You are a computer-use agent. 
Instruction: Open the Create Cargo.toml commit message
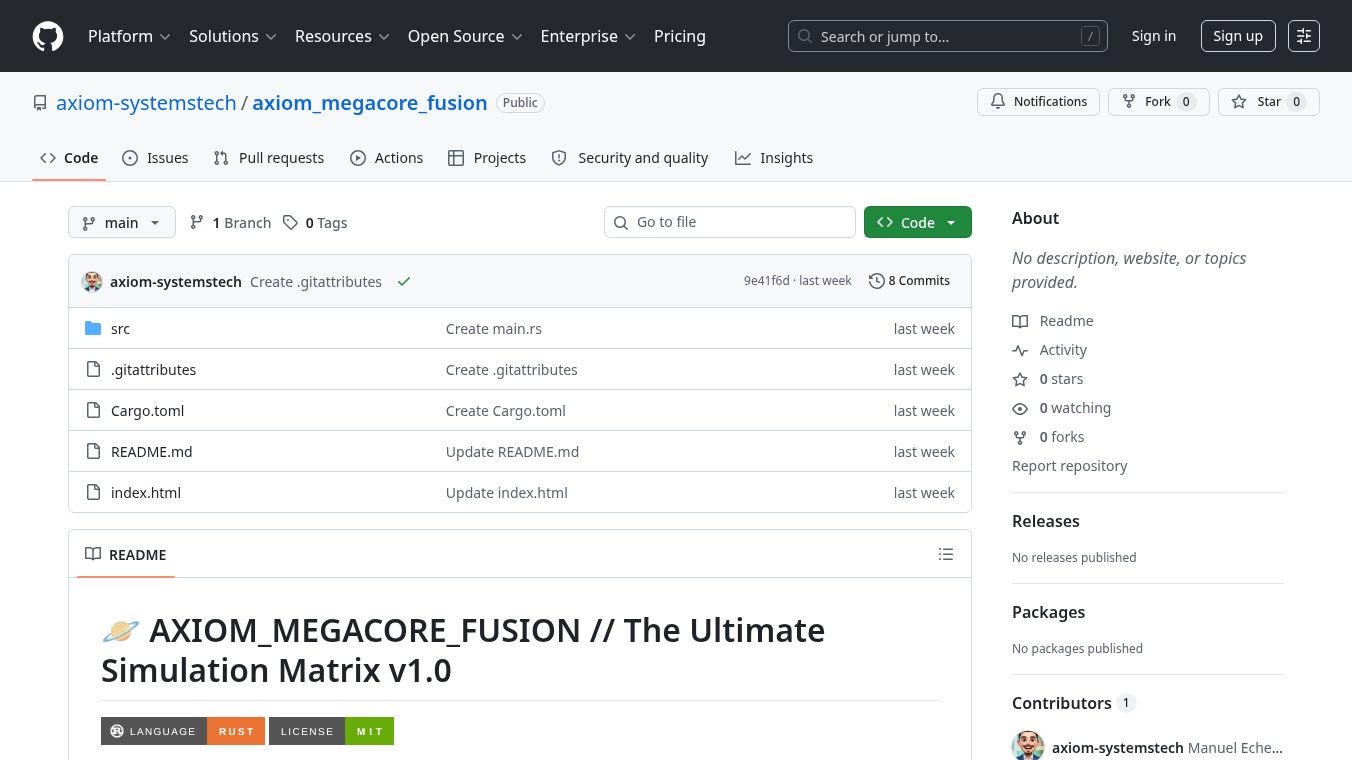coord(506,411)
